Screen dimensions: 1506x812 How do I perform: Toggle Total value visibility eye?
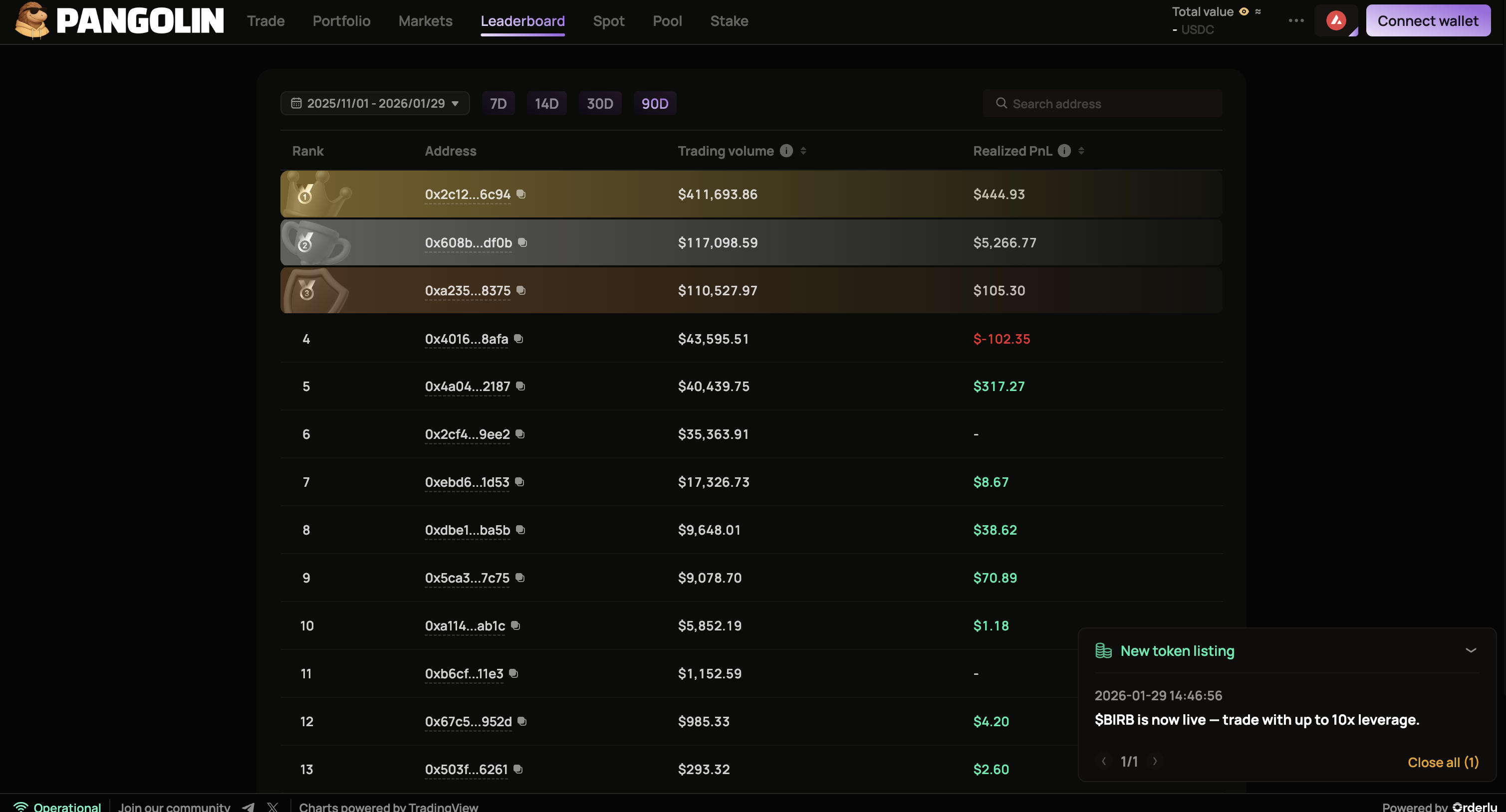click(x=1244, y=11)
